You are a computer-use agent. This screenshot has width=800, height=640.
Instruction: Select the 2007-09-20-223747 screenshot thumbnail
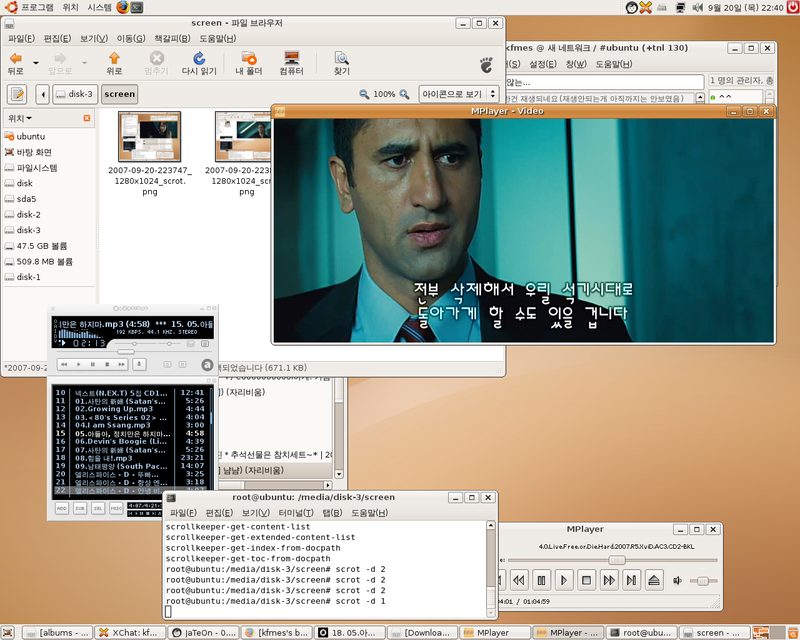(149, 137)
